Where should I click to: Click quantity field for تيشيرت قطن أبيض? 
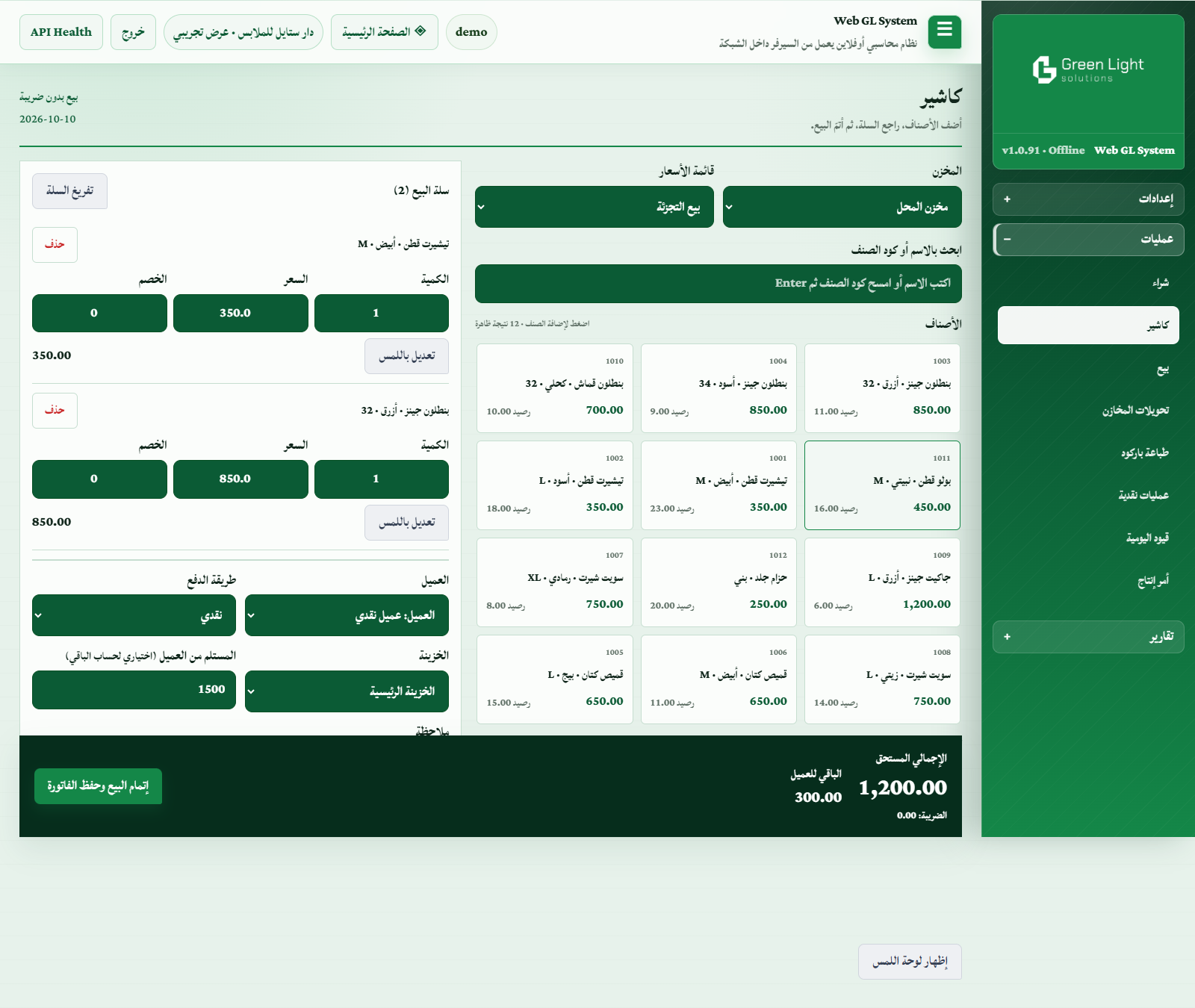click(382, 313)
